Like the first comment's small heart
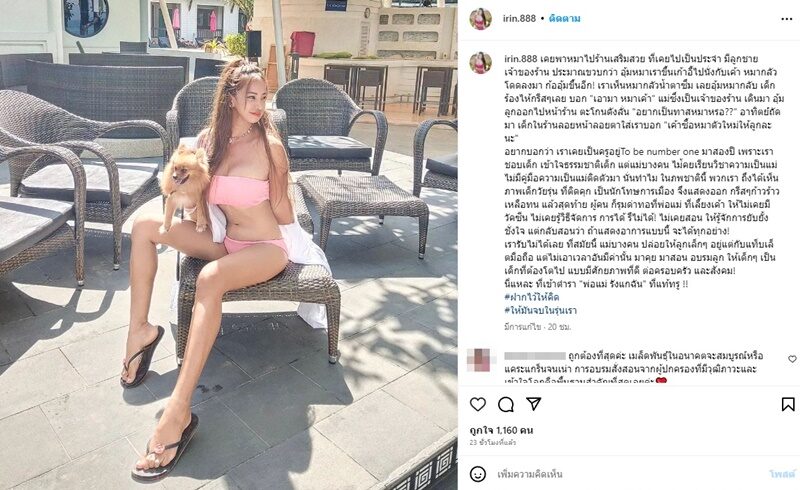The width and height of the screenshot is (800, 490). point(792,359)
